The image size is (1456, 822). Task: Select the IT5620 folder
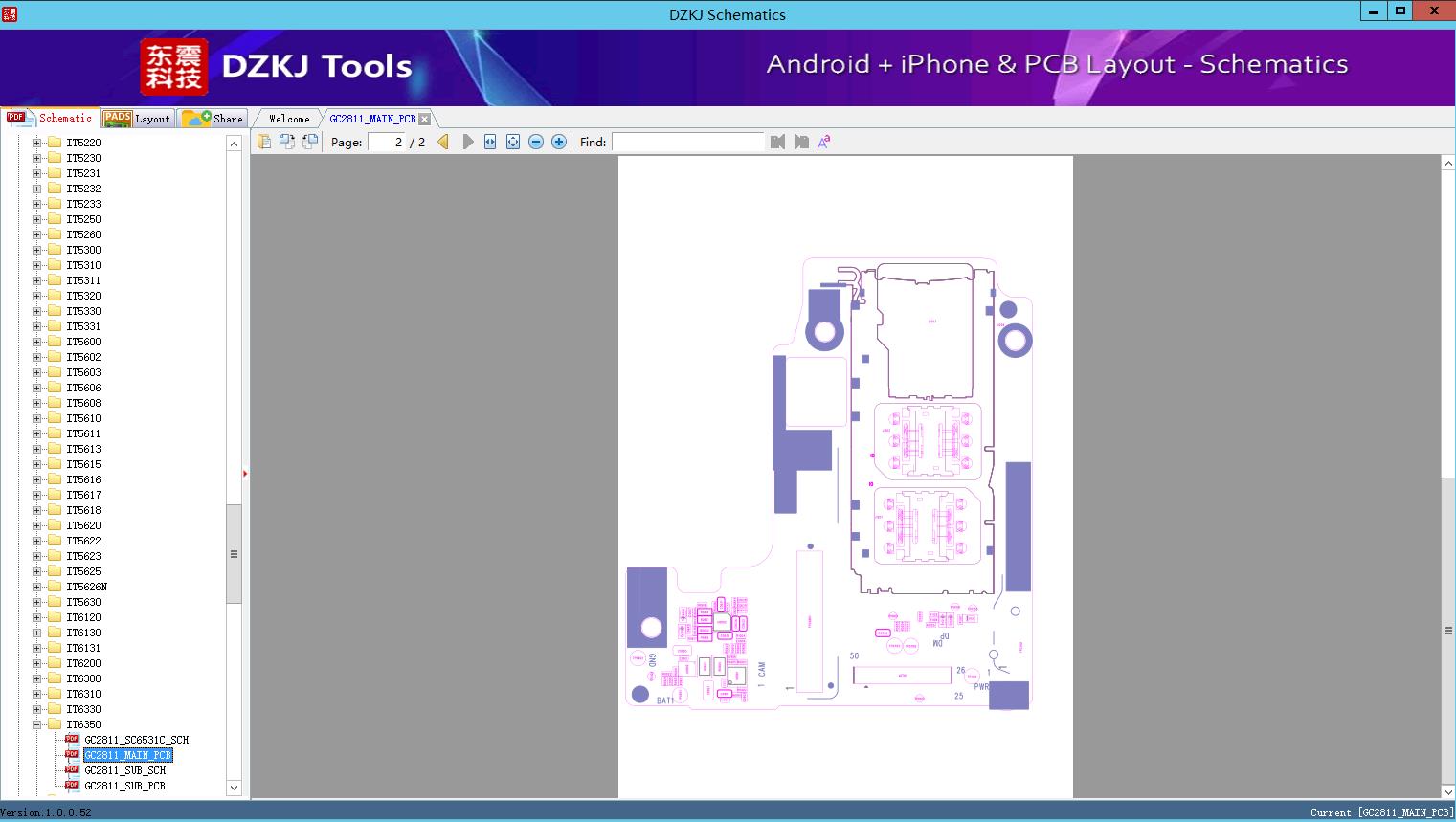tap(83, 525)
